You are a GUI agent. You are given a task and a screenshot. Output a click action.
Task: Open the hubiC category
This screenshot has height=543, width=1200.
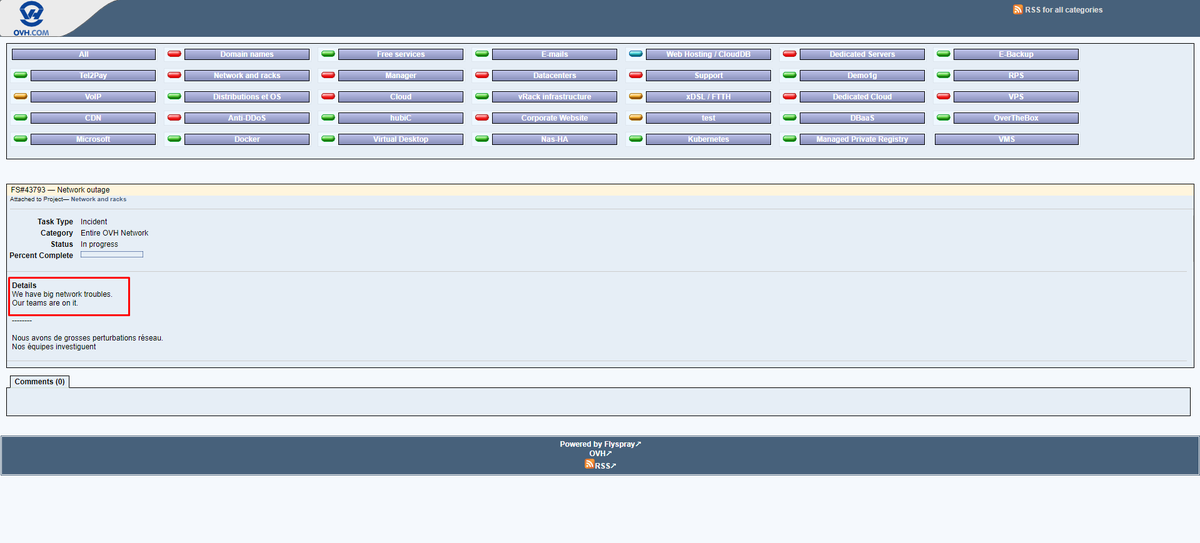[x=401, y=118]
